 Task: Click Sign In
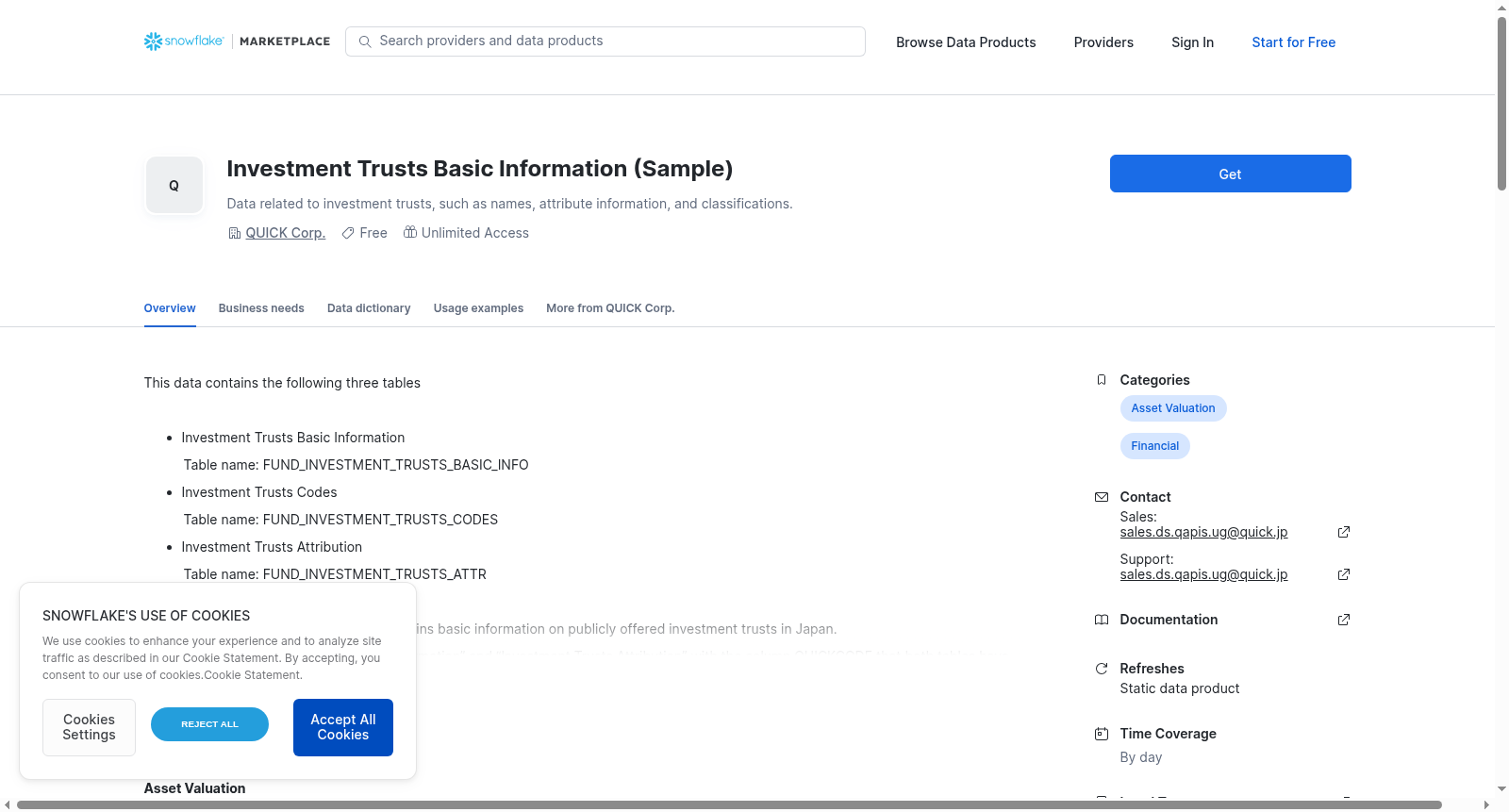[x=1192, y=42]
